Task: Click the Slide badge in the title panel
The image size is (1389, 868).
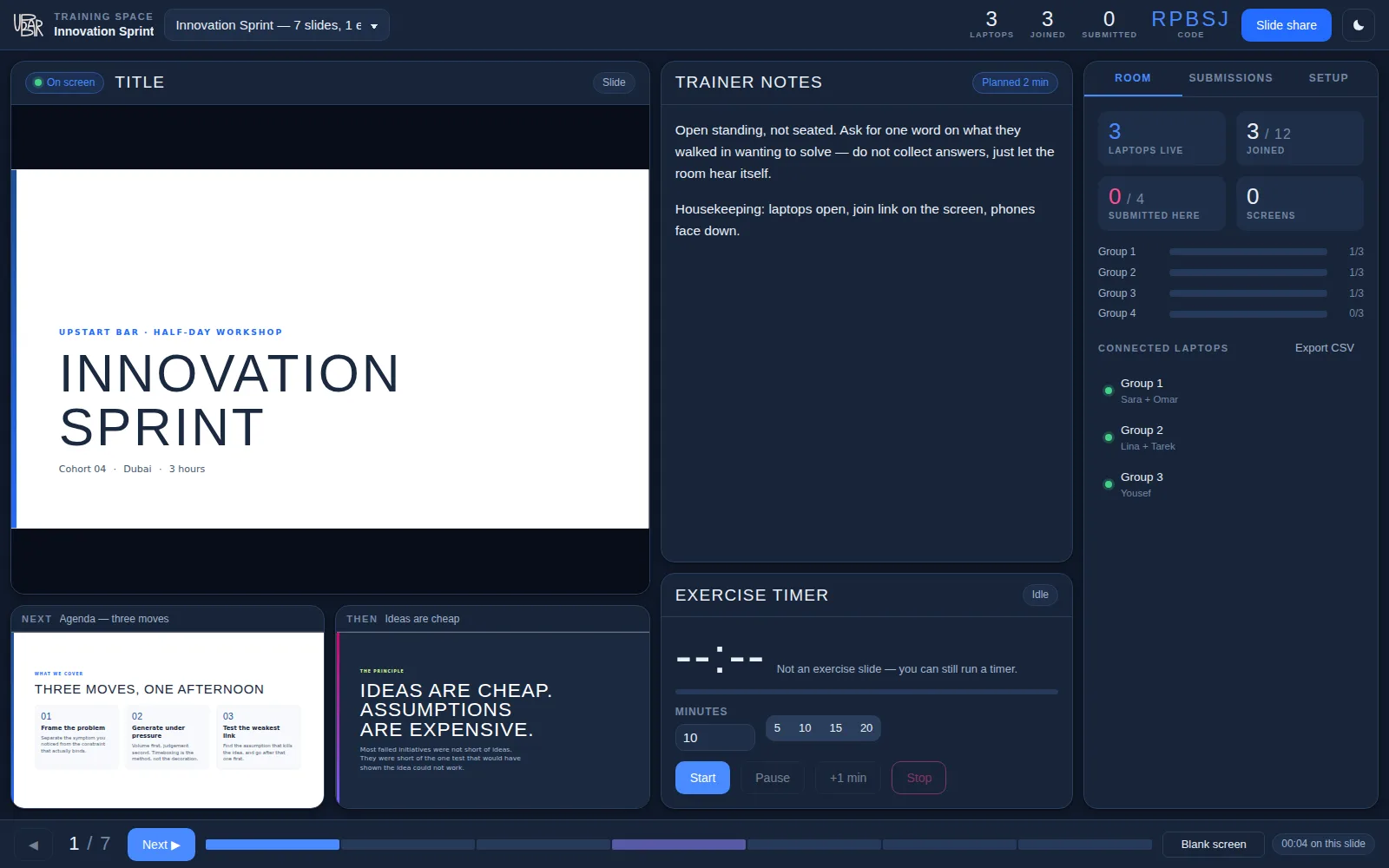Action: (614, 82)
